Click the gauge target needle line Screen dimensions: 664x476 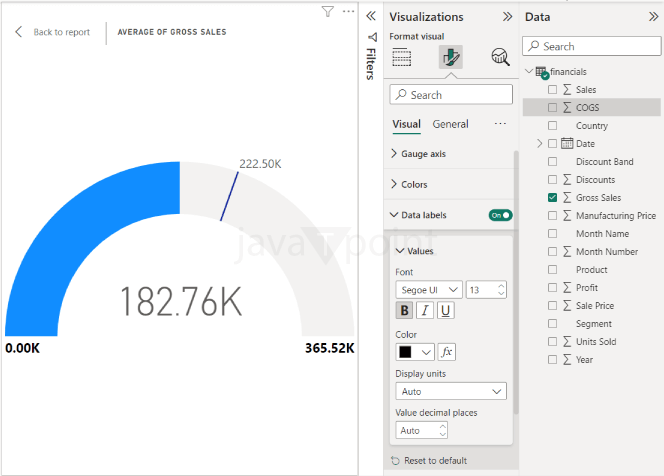click(229, 196)
